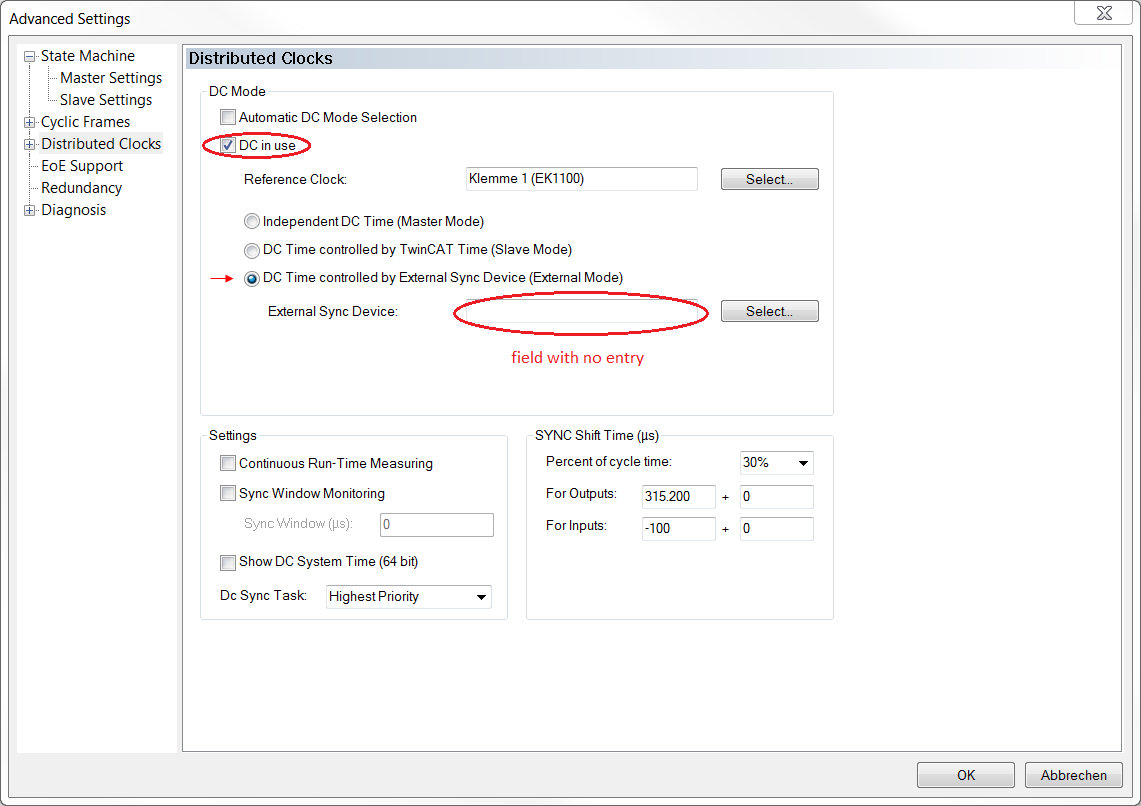Expand the Distributed Clocks tree node
1141x806 pixels.
29,144
